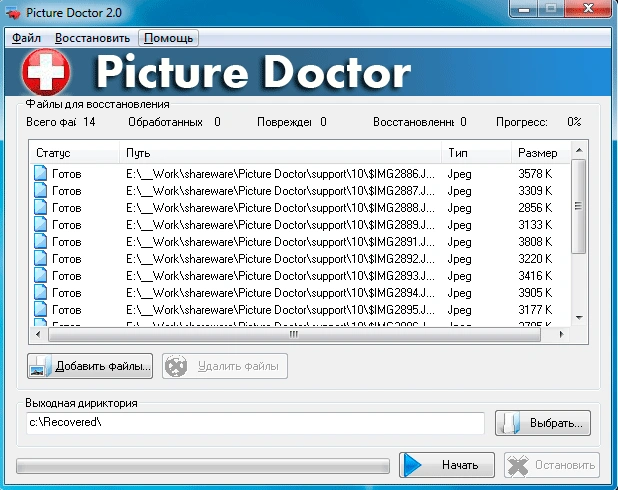Viewport: 618px width, 490px height.
Task: Click the scroll down arrow of file list
Action: (x=578, y=316)
